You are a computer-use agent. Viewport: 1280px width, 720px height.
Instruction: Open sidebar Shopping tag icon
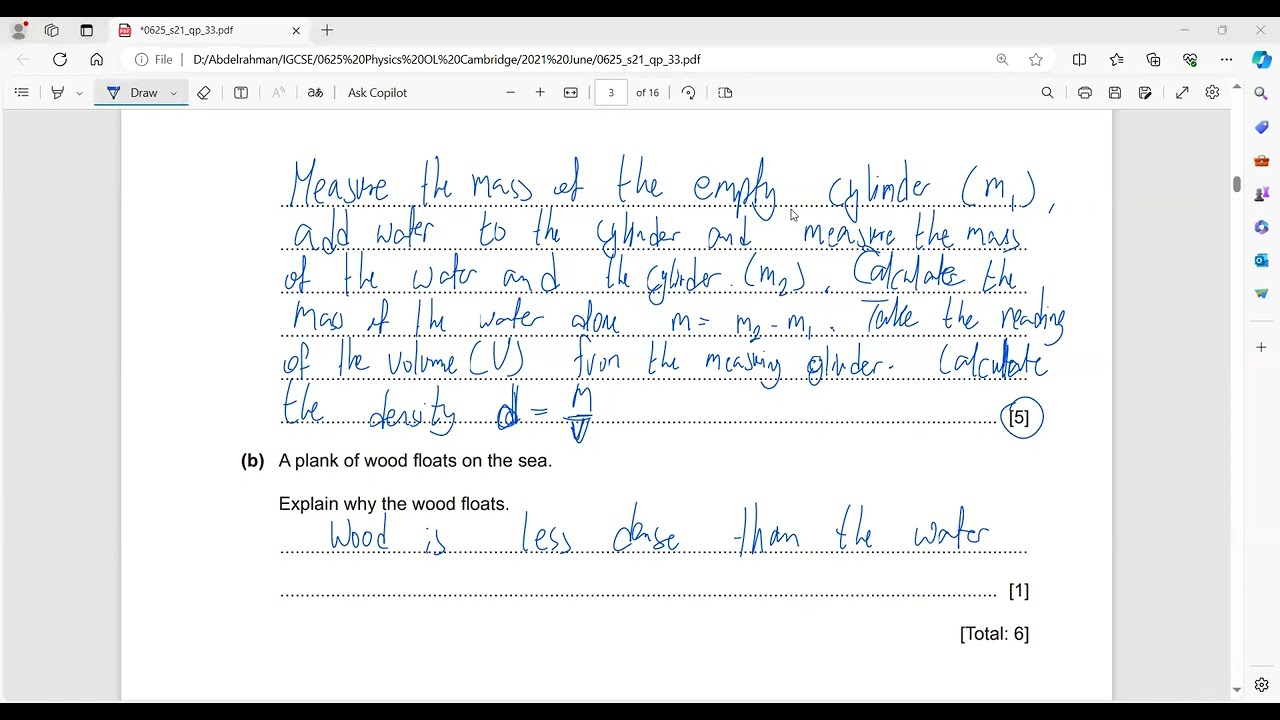(1261, 127)
